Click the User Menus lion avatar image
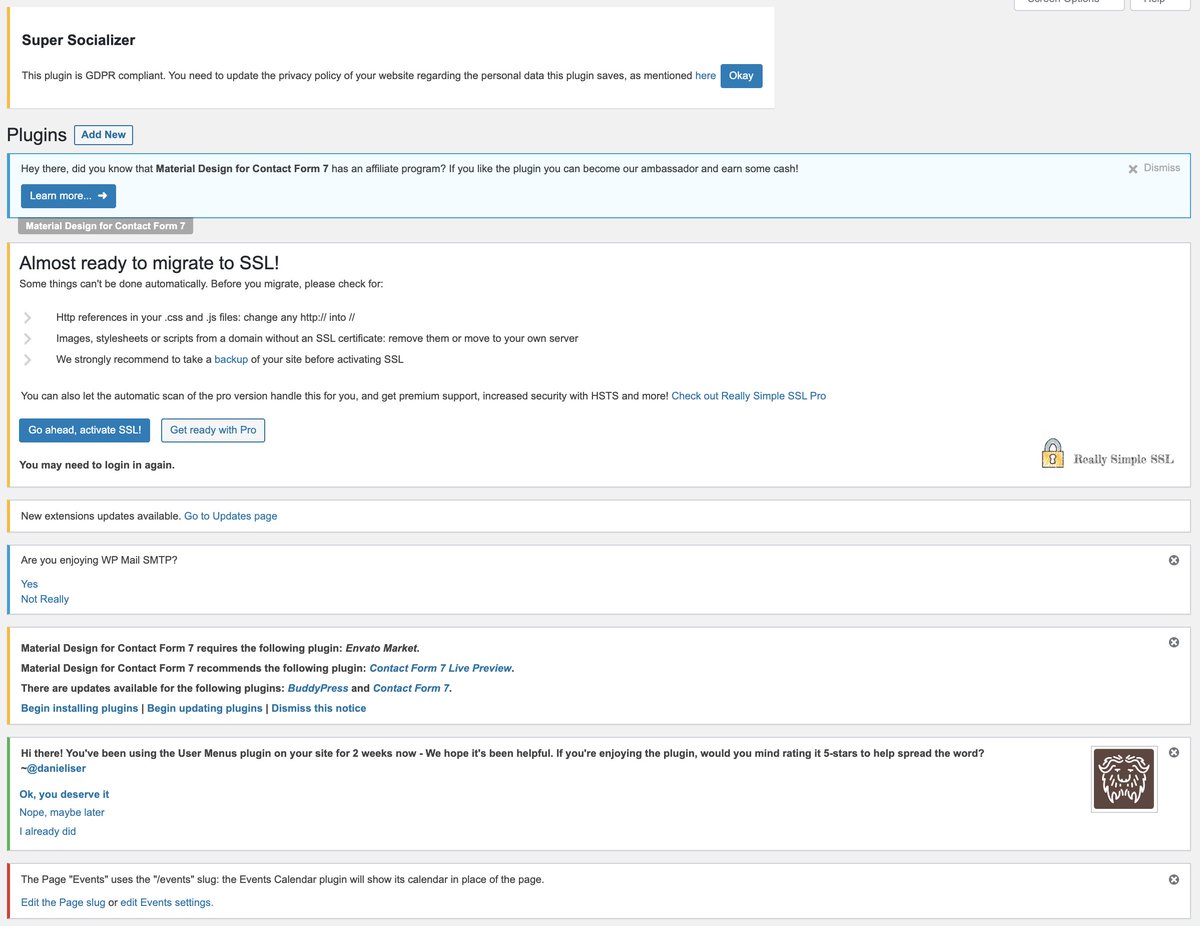Viewport: 1200px width, 926px height. click(x=1123, y=778)
